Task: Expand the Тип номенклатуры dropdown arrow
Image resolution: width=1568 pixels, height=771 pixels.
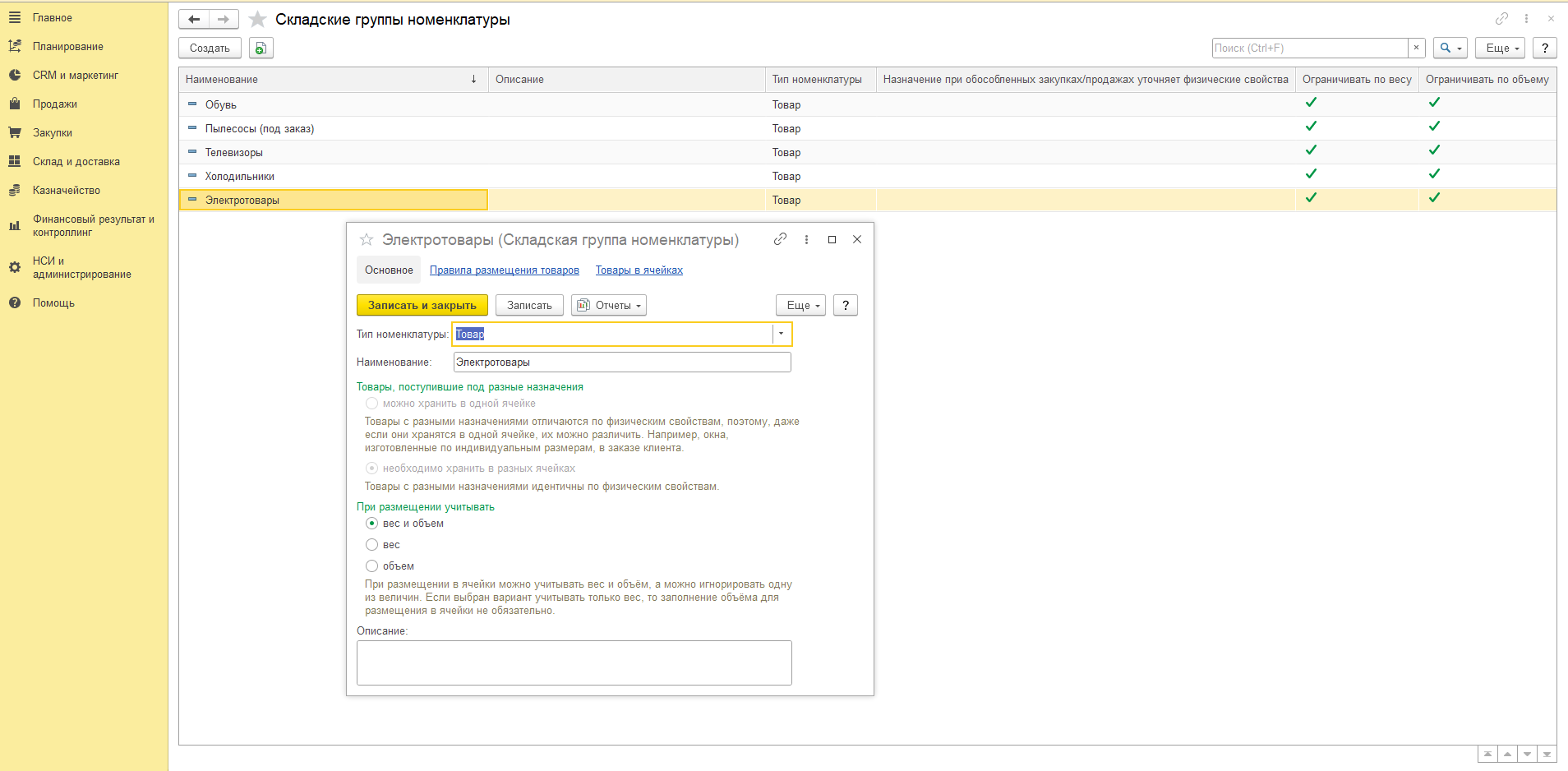Action: point(781,334)
